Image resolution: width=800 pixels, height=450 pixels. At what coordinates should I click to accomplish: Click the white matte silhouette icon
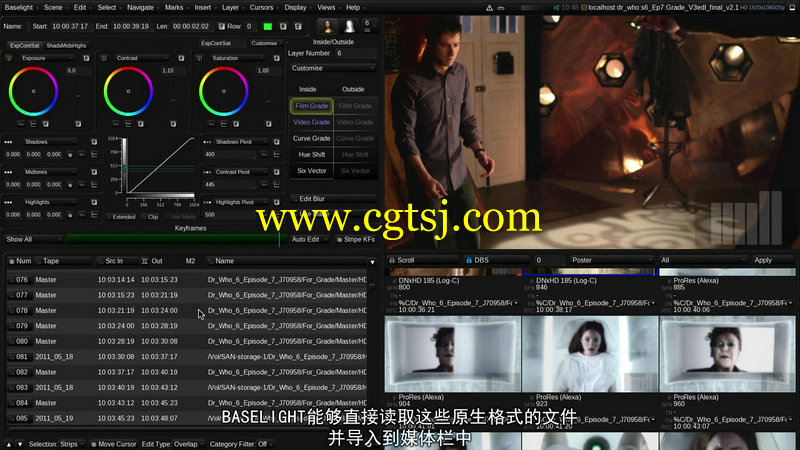pyautogui.click(x=349, y=26)
